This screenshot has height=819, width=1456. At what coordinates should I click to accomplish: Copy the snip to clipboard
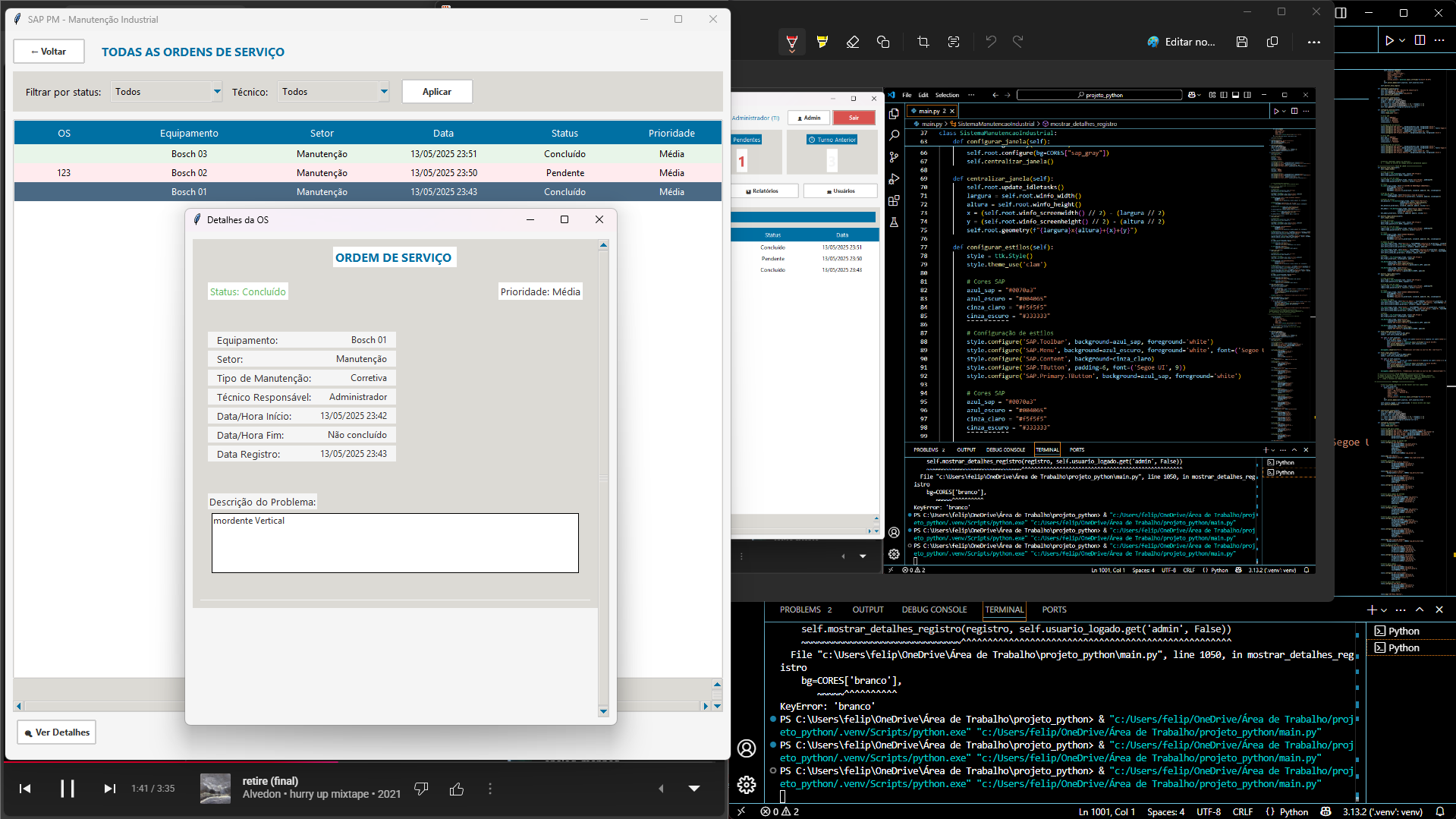pos(1272,42)
